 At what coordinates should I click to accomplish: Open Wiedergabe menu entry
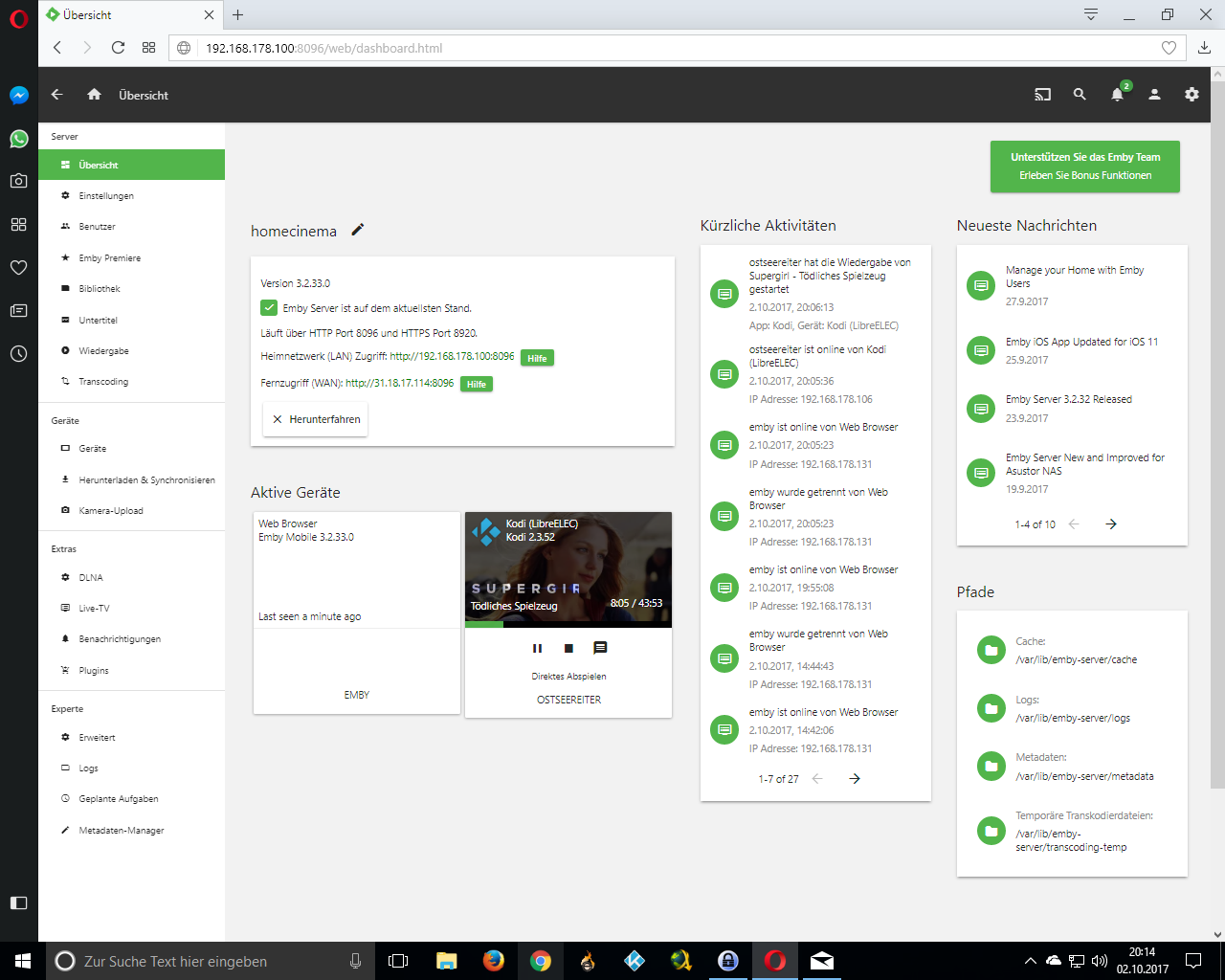click(x=131, y=351)
